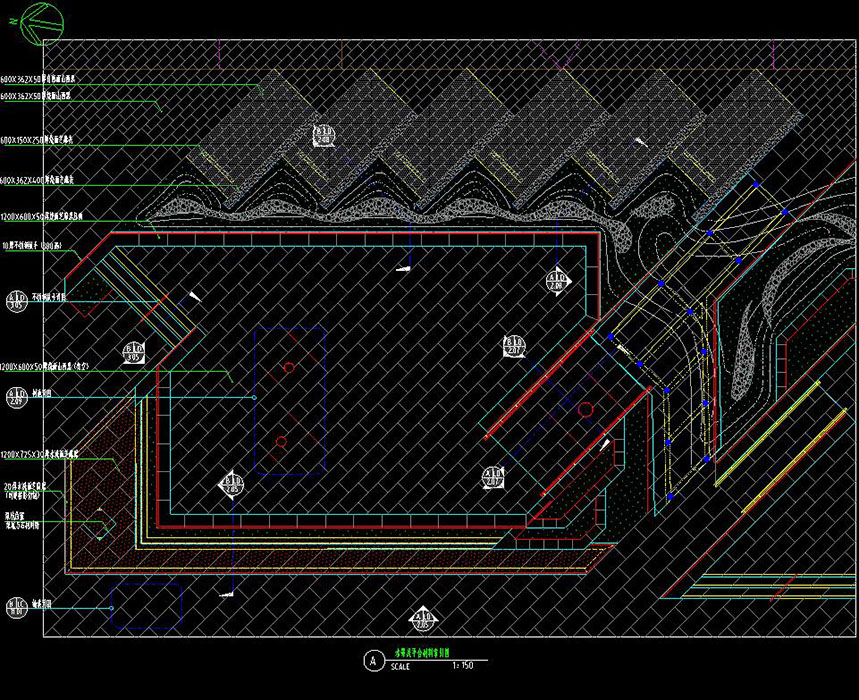
Task: Select the diamond 2.05 marker inside the pool
Action: 227,487
